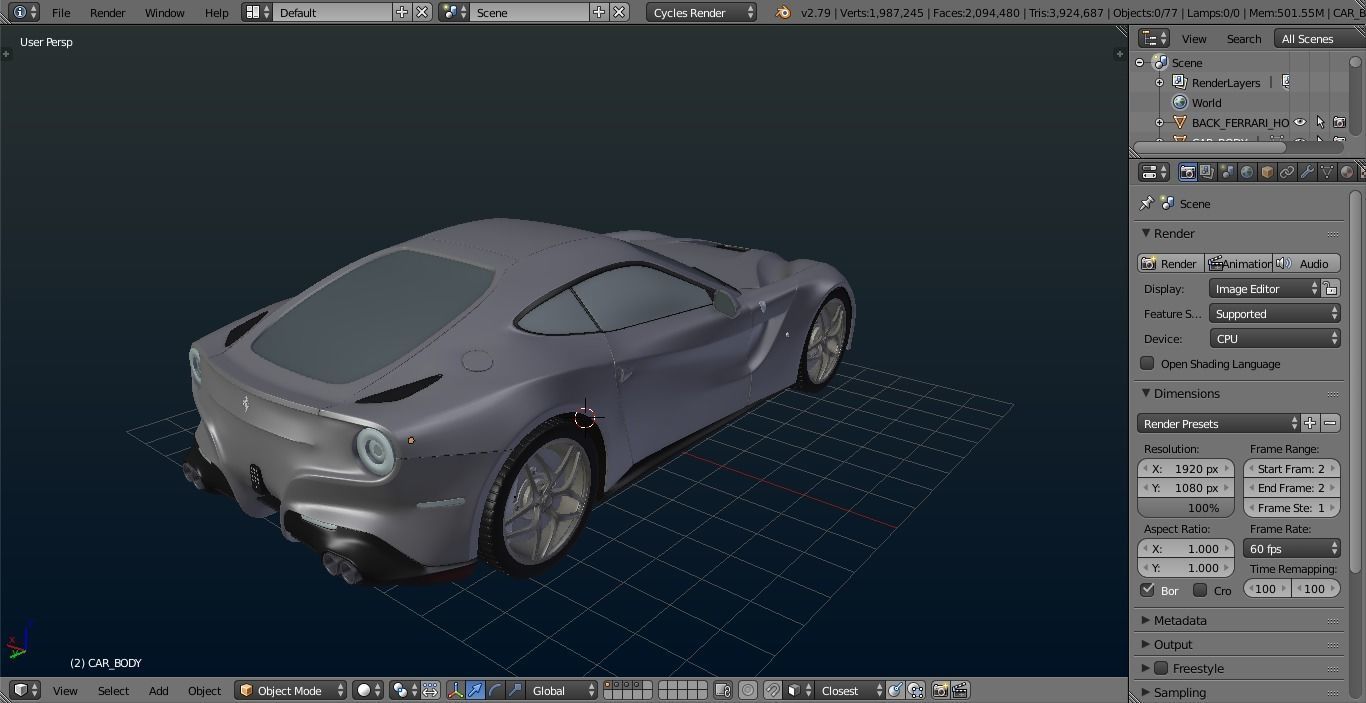Screen dimensions: 1366x703
Task: Toggle the Freestyle checkbox
Action: click(x=1161, y=668)
